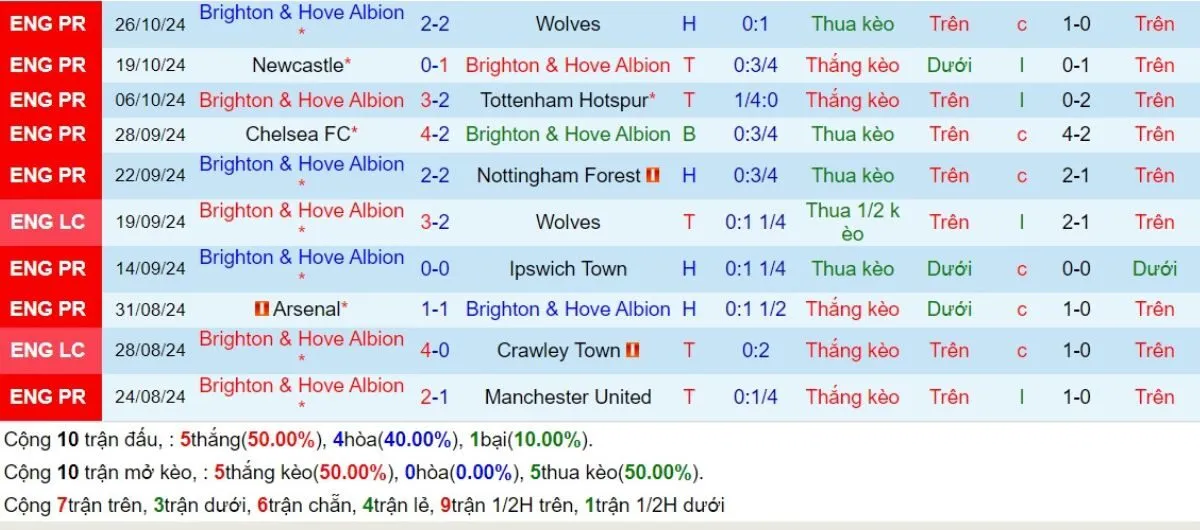Click red card icon next to Arsenal
The image size is (1200, 530).
[x=263, y=310]
